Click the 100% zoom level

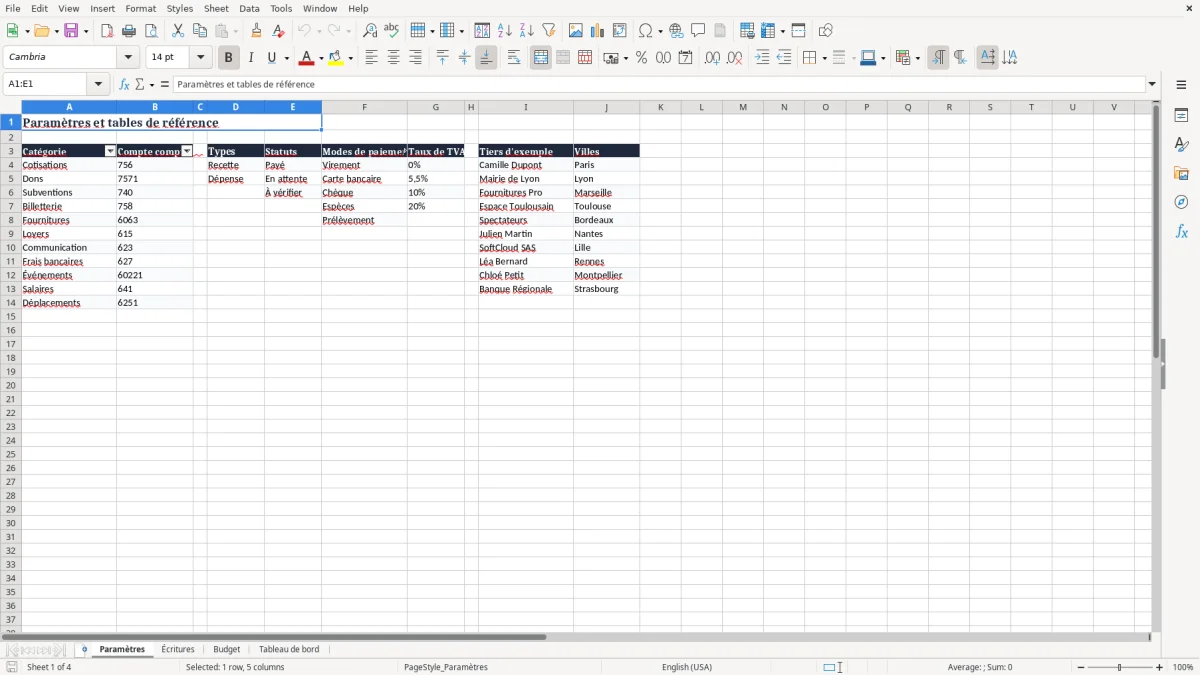tap(1183, 667)
